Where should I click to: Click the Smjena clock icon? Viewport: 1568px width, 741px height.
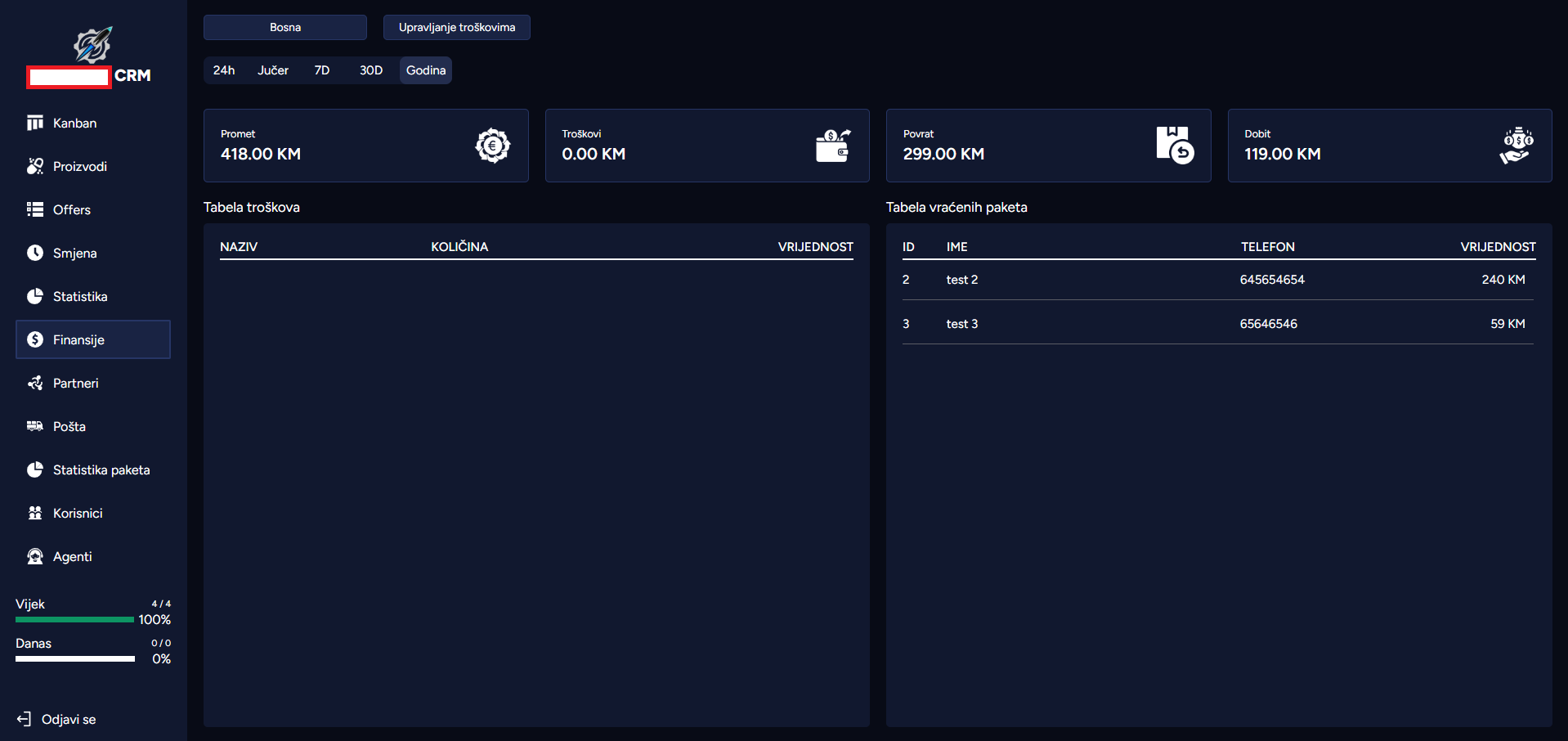(35, 253)
